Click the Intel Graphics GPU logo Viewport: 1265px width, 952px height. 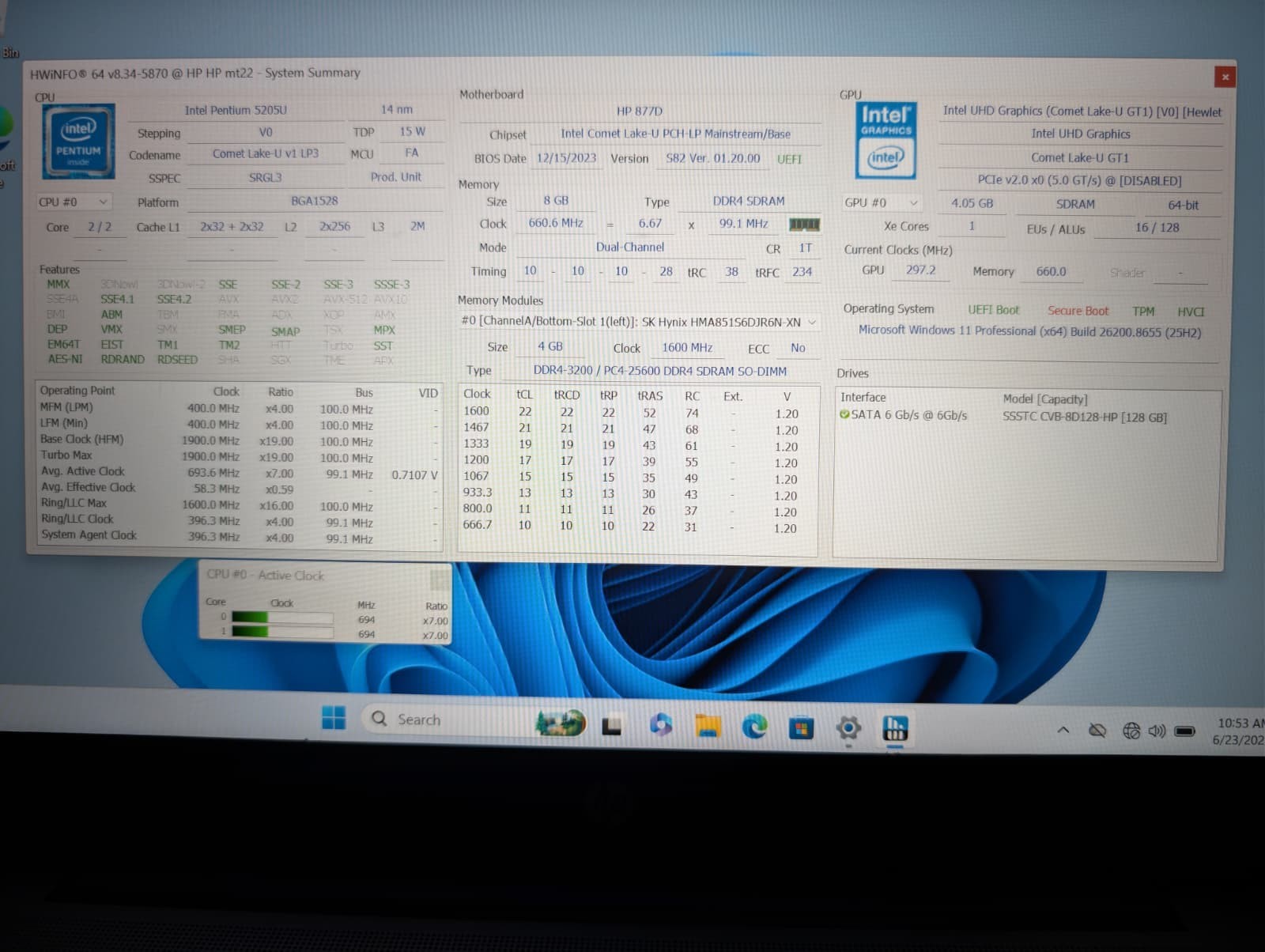click(885, 139)
